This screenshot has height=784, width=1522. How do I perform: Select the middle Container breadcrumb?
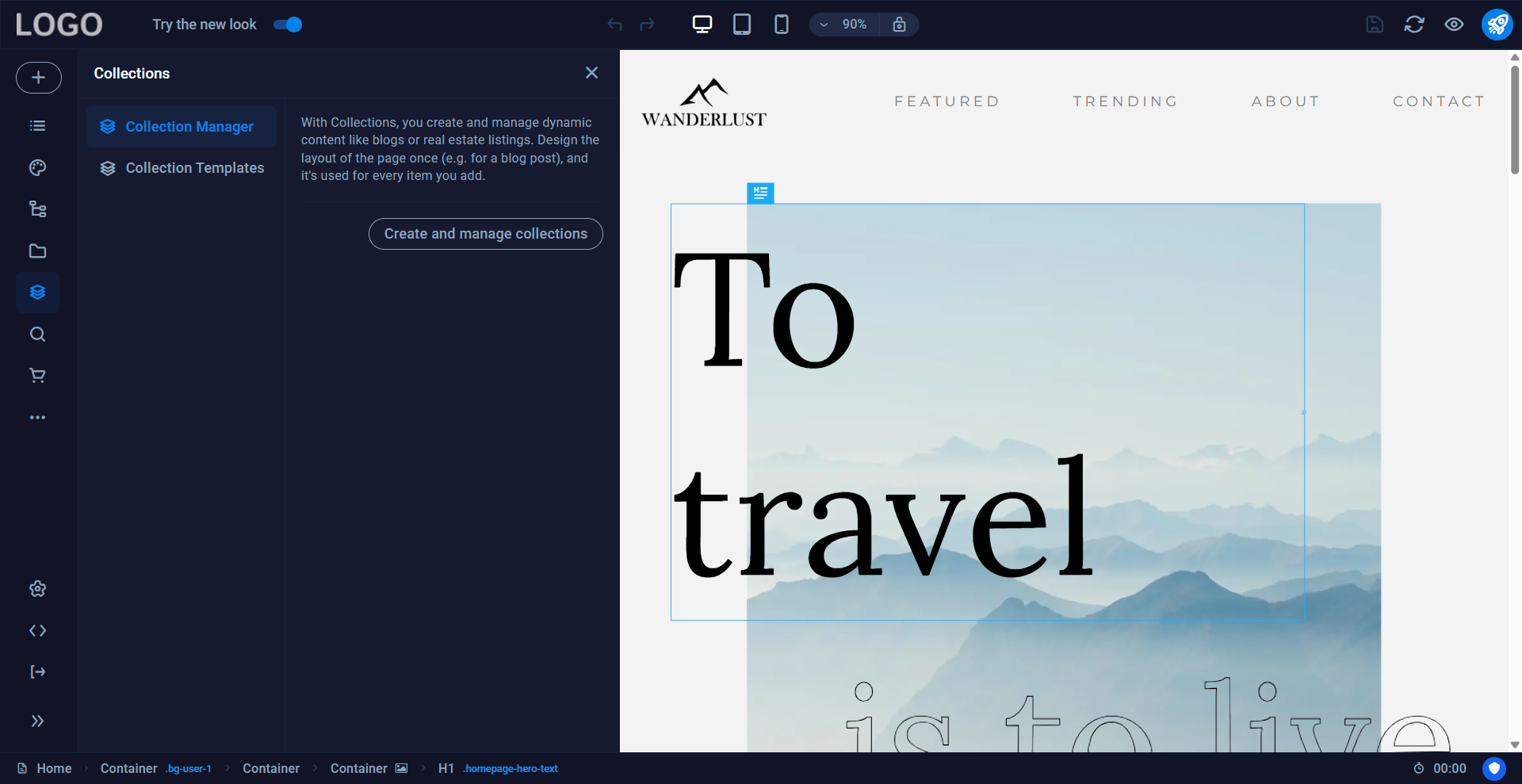pyautogui.click(x=271, y=769)
